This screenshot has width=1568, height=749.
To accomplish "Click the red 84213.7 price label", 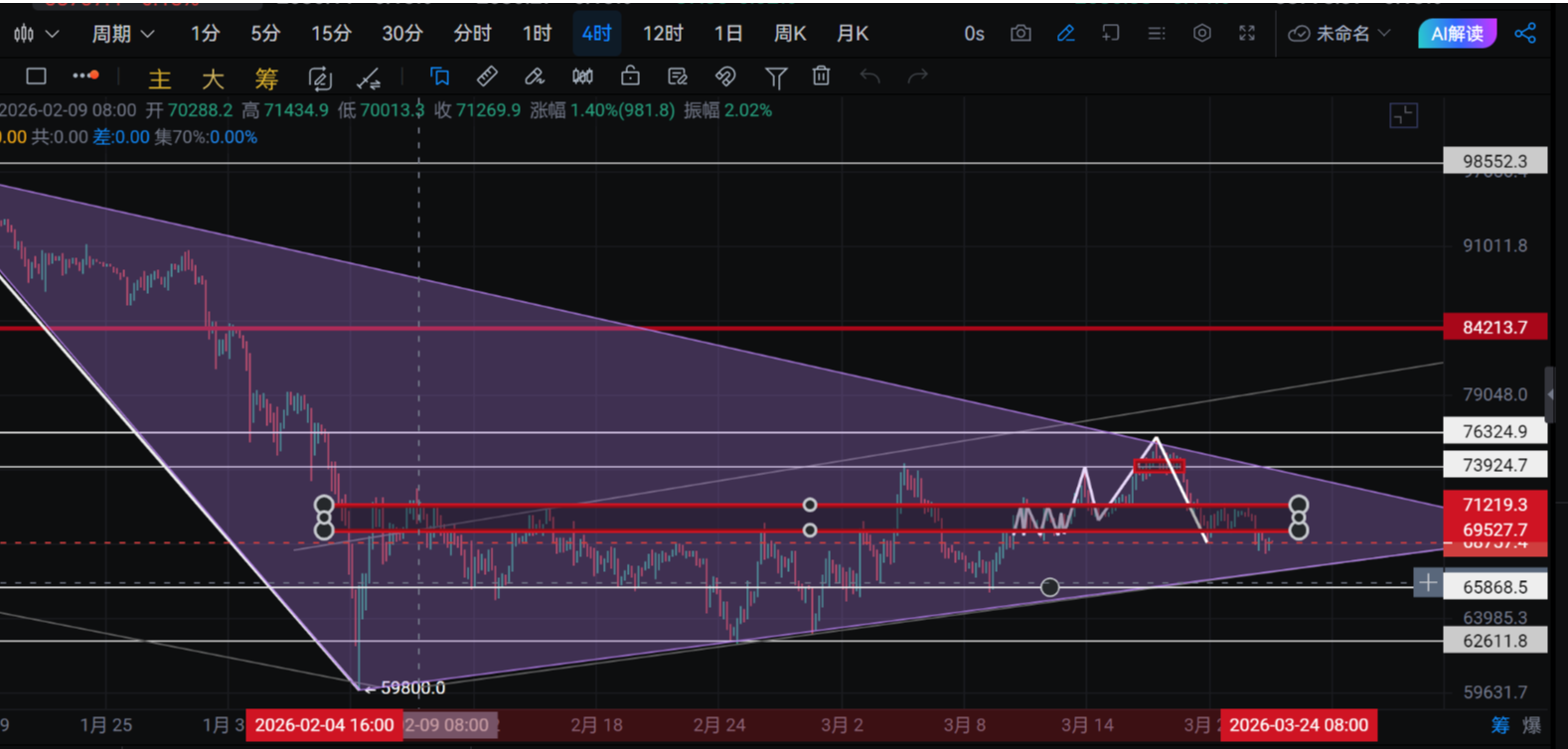I will tap(1494, 327).
